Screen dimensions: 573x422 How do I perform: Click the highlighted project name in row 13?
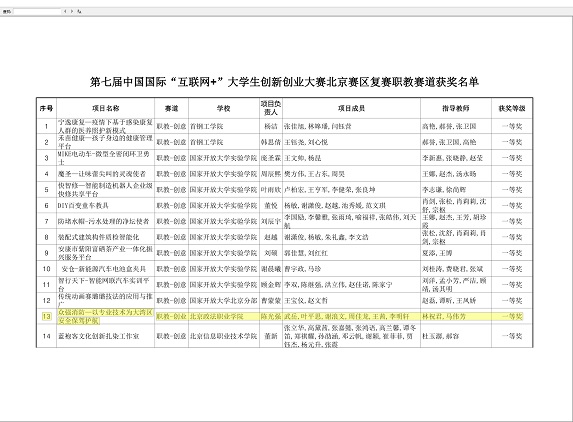[x=105, y=316]
